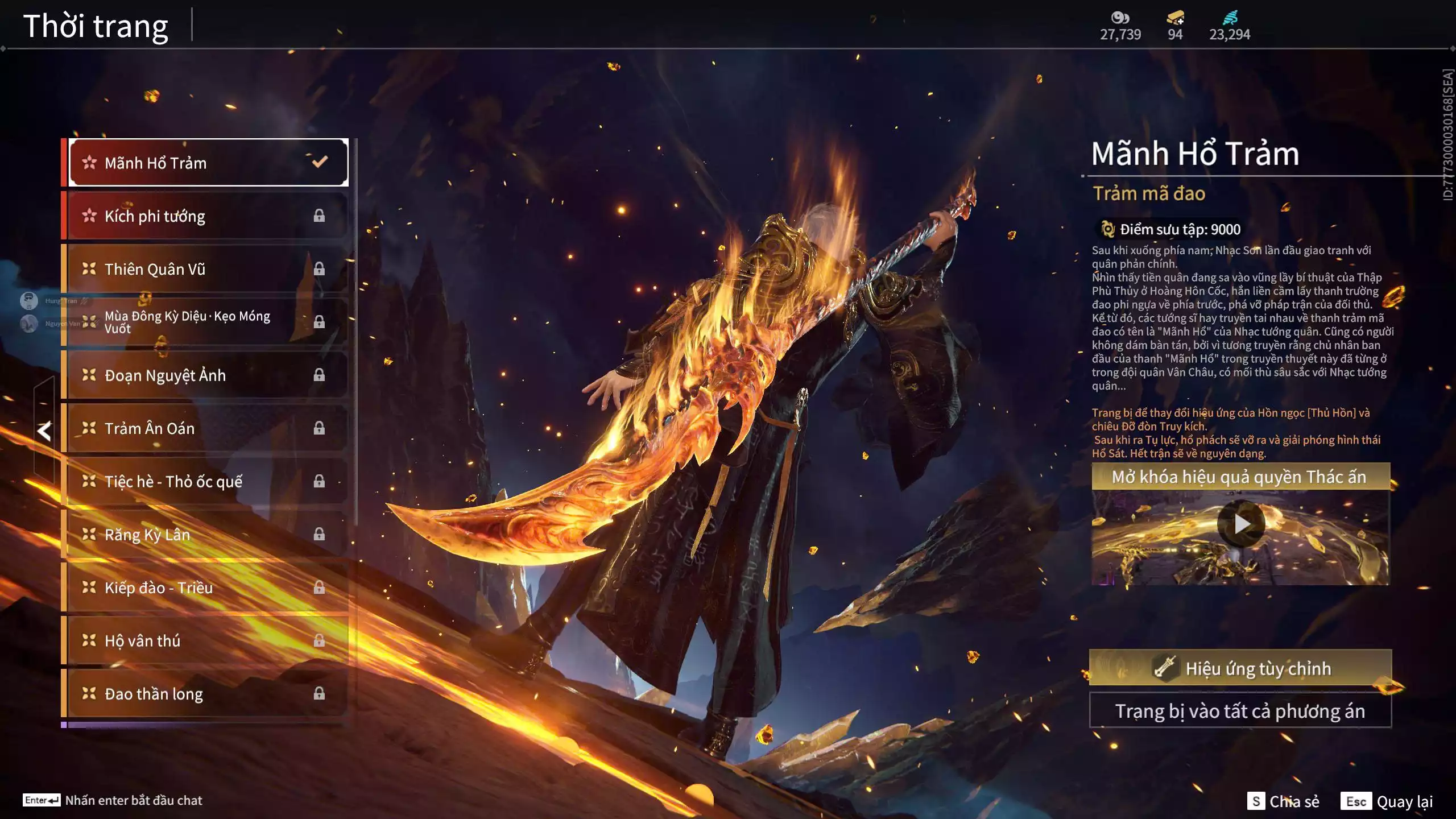Click the Nguyen Van player avatar

click(29, 323)
